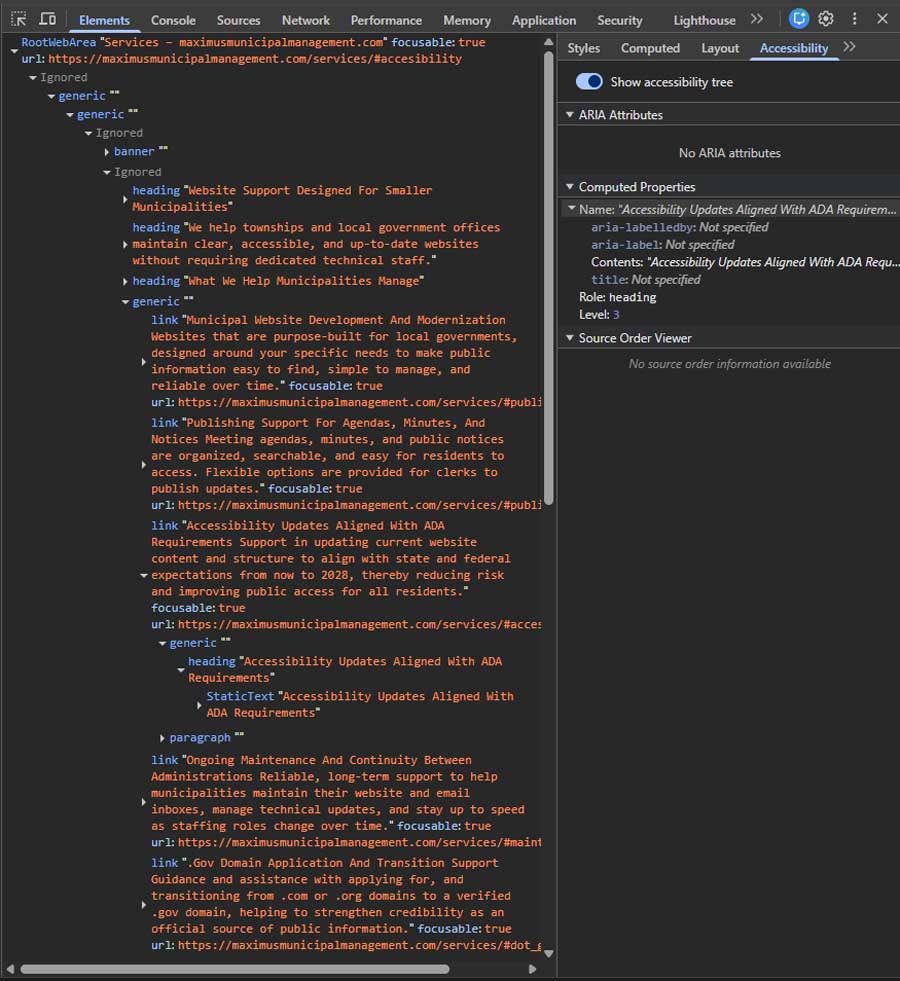Open the Sources tab
Image resolution: width=900 pixels, height=981 pixels.
[238, 20]
